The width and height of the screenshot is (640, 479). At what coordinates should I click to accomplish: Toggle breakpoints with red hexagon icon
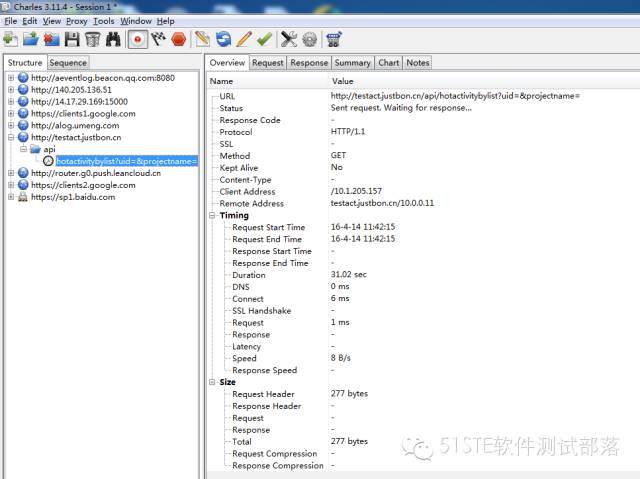(x=179, y=40)
